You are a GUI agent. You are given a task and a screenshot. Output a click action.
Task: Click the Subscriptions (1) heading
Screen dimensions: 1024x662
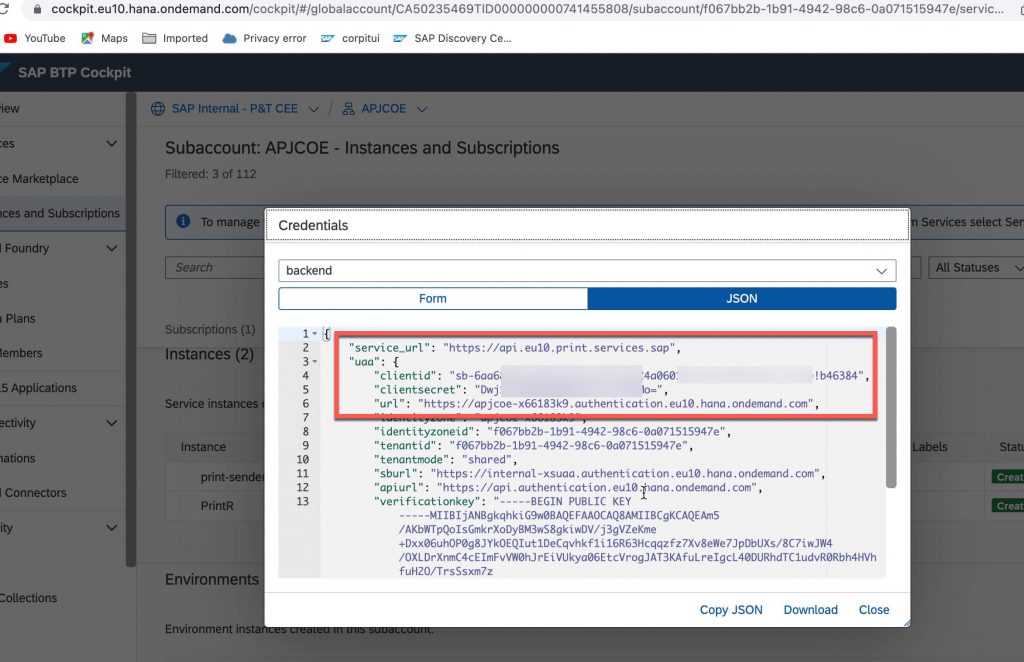(x=210, y=330)
